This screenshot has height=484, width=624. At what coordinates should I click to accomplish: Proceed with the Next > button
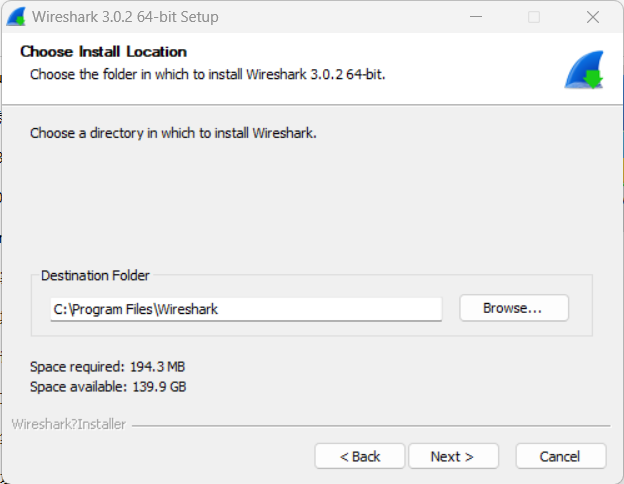[452, 456]
